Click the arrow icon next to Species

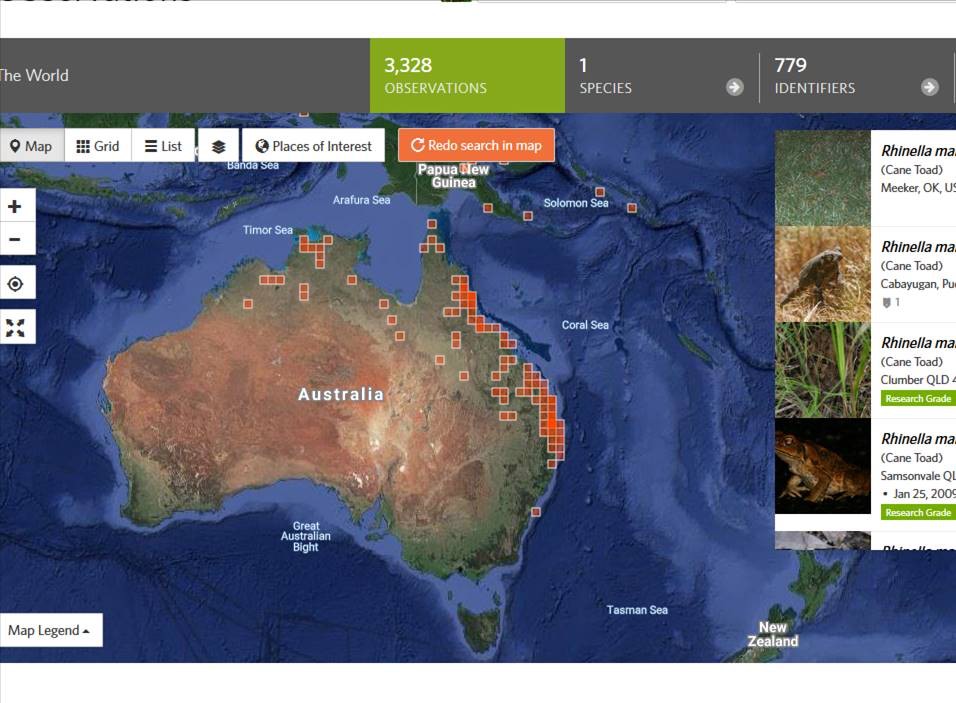click(x=735, y=87)
